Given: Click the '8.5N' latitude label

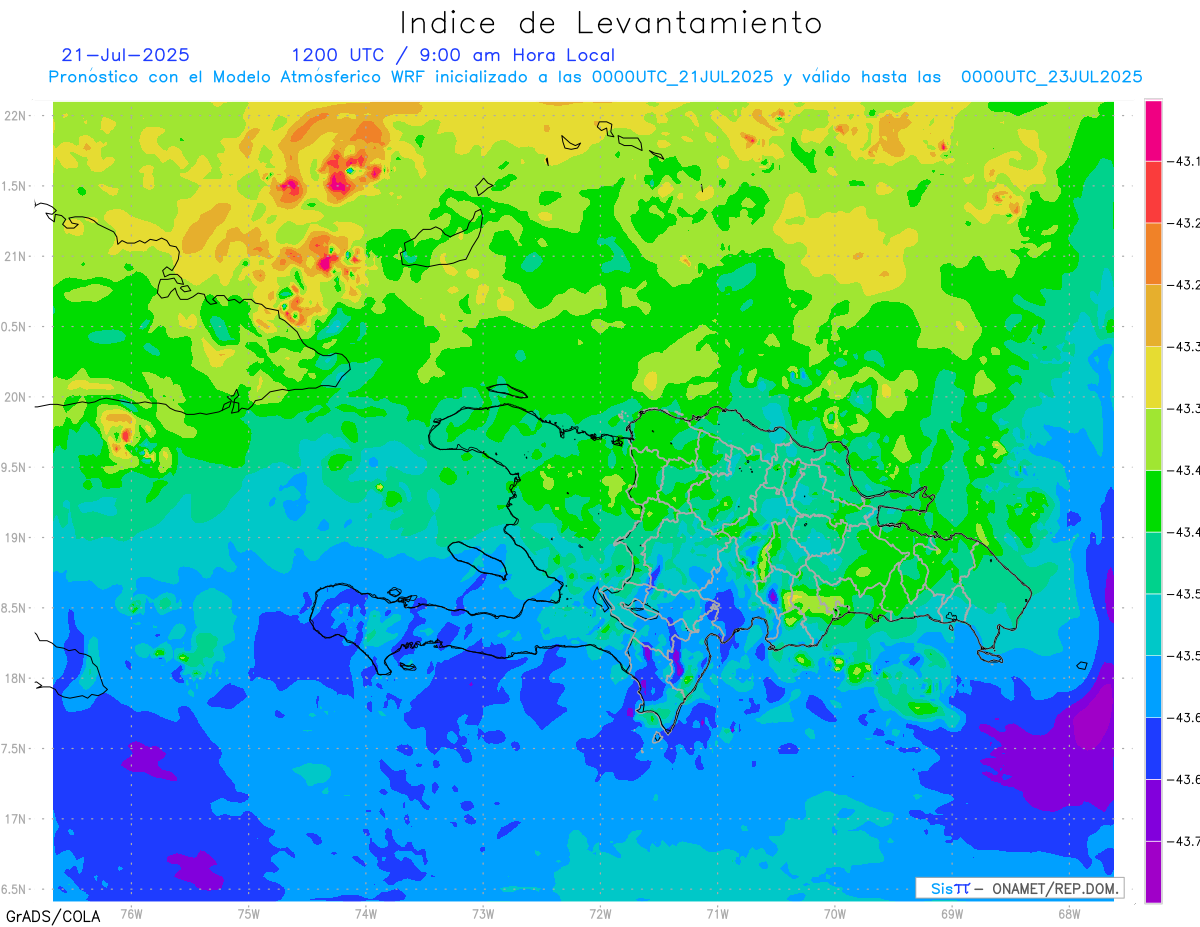Looking at the screenshot, I should click(x=14, y=608).
